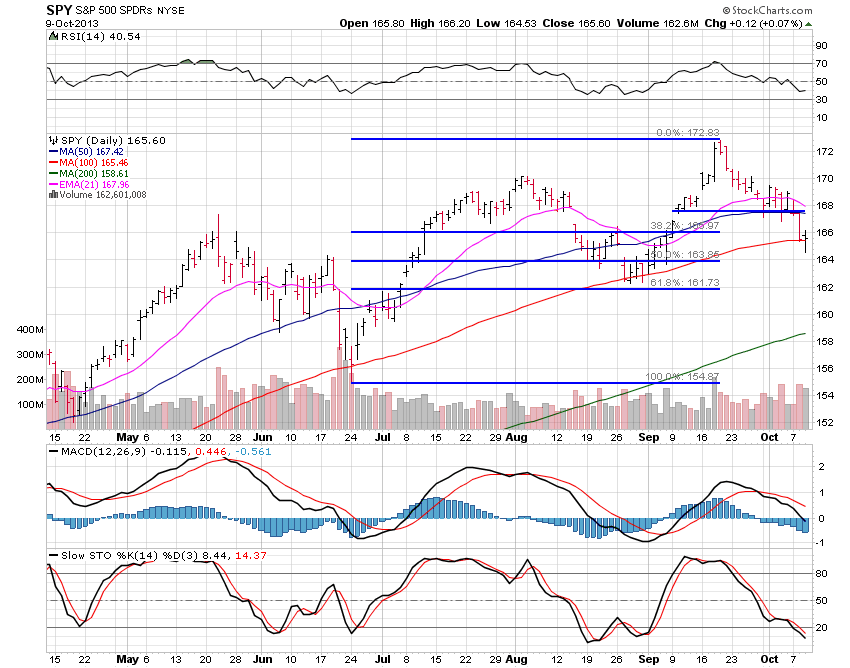Click the 0.0%: 172.83 Fibonacci label
This screenshot has height=668, width=850.
tap(687, 132)
